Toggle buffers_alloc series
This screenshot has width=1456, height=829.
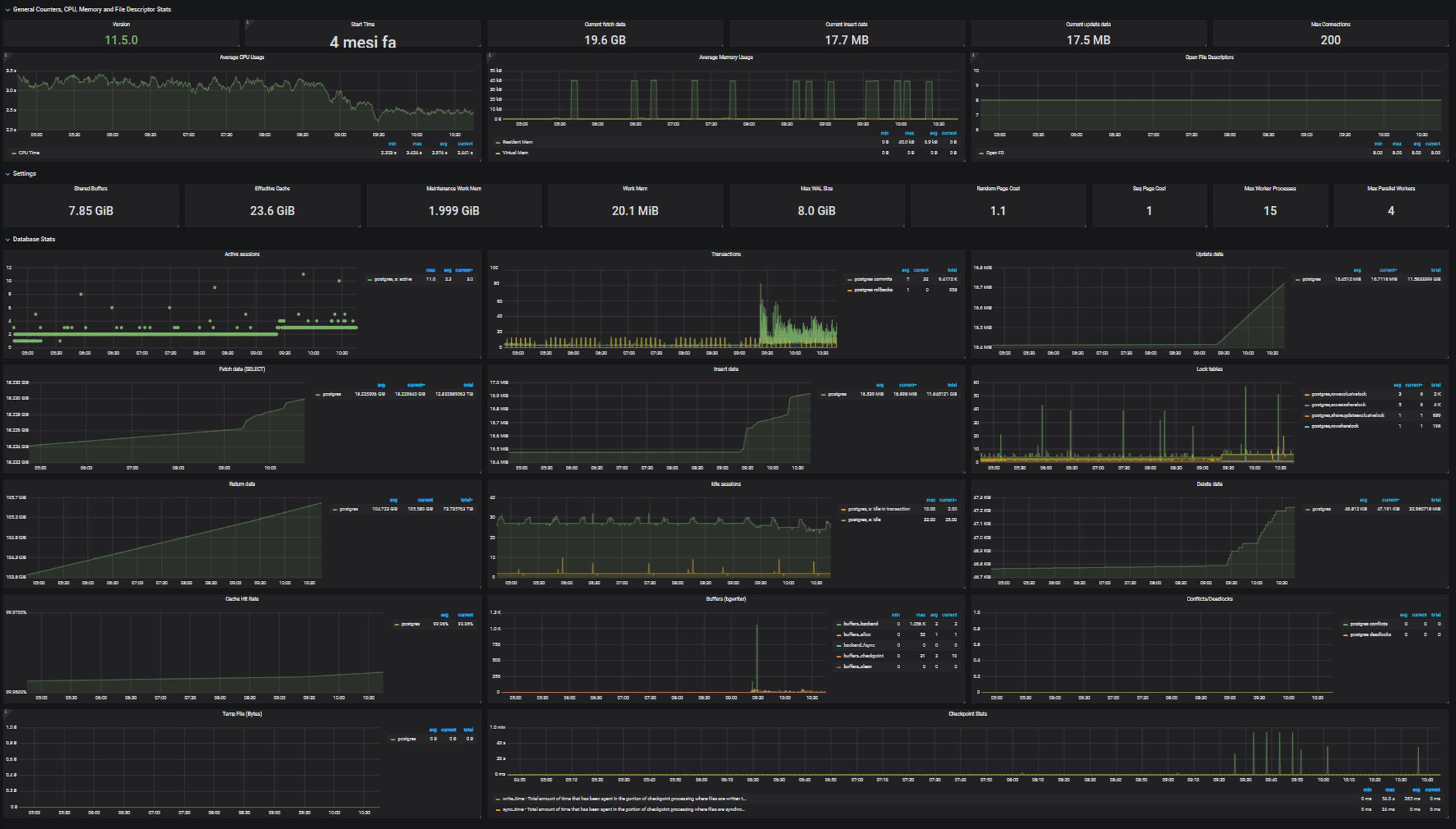tap(857, 635)
